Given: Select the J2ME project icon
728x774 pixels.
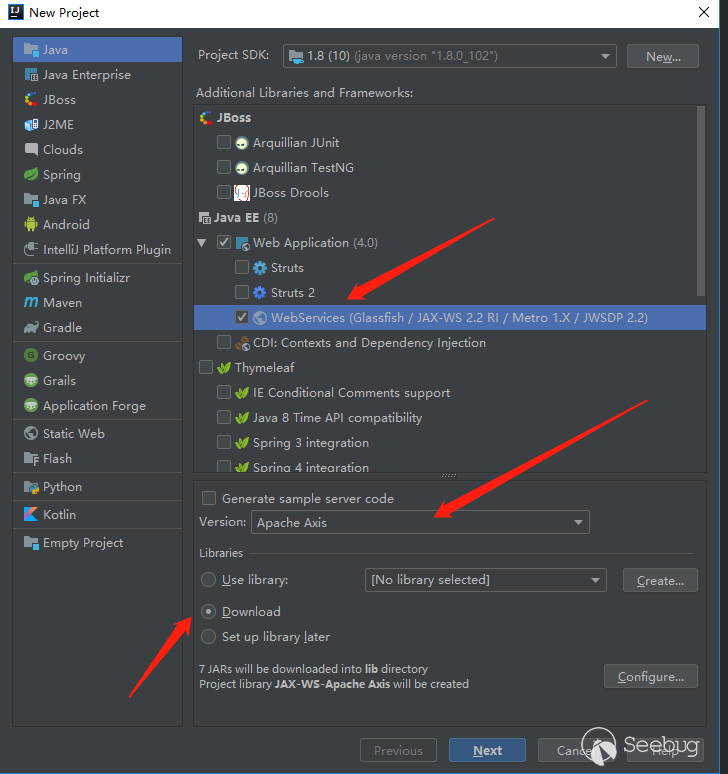Looking at the screenshot, I should pyautogui.click(x=31, y=124).
